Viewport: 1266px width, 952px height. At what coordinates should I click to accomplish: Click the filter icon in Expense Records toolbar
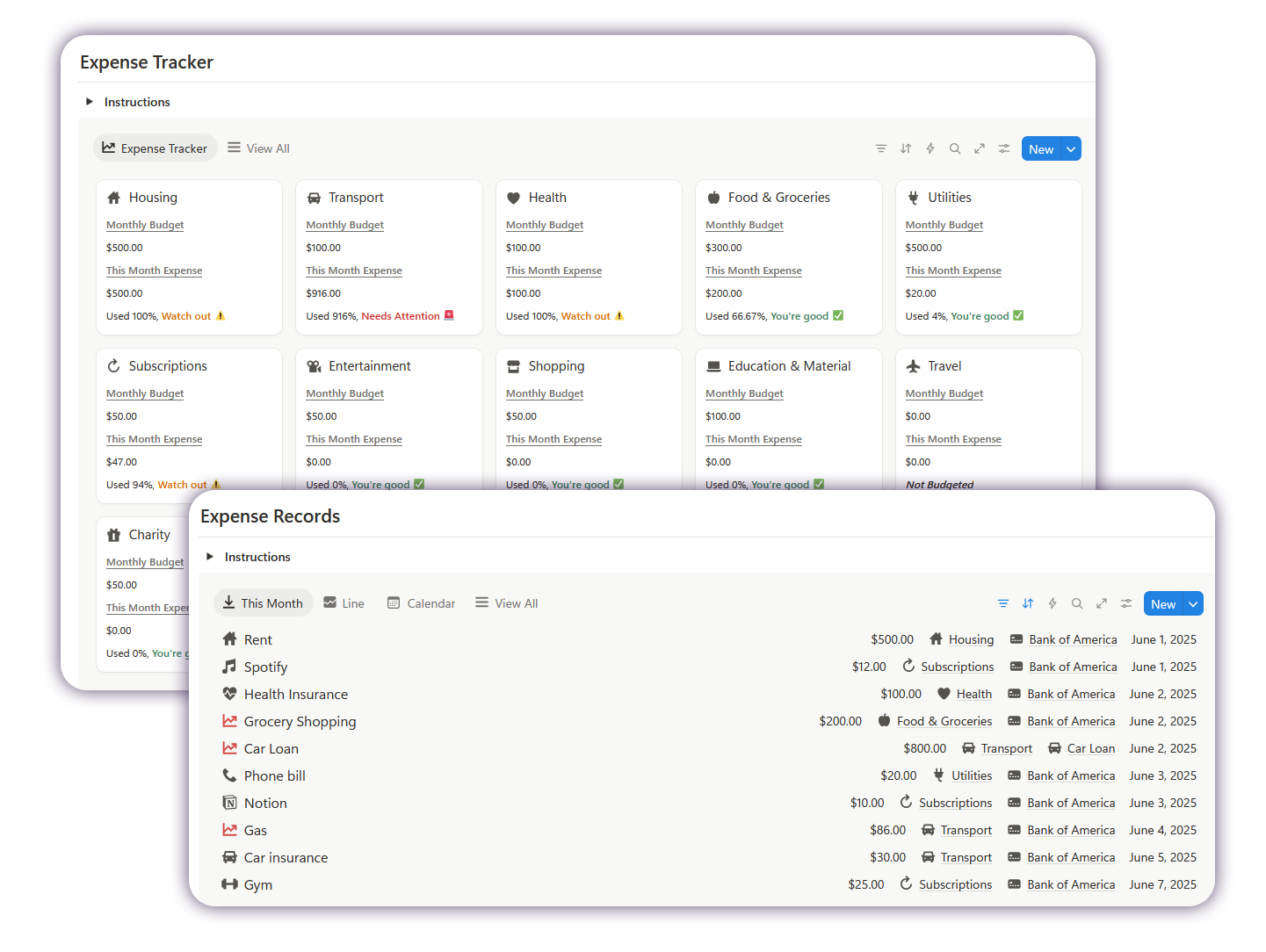[1002, 603]
